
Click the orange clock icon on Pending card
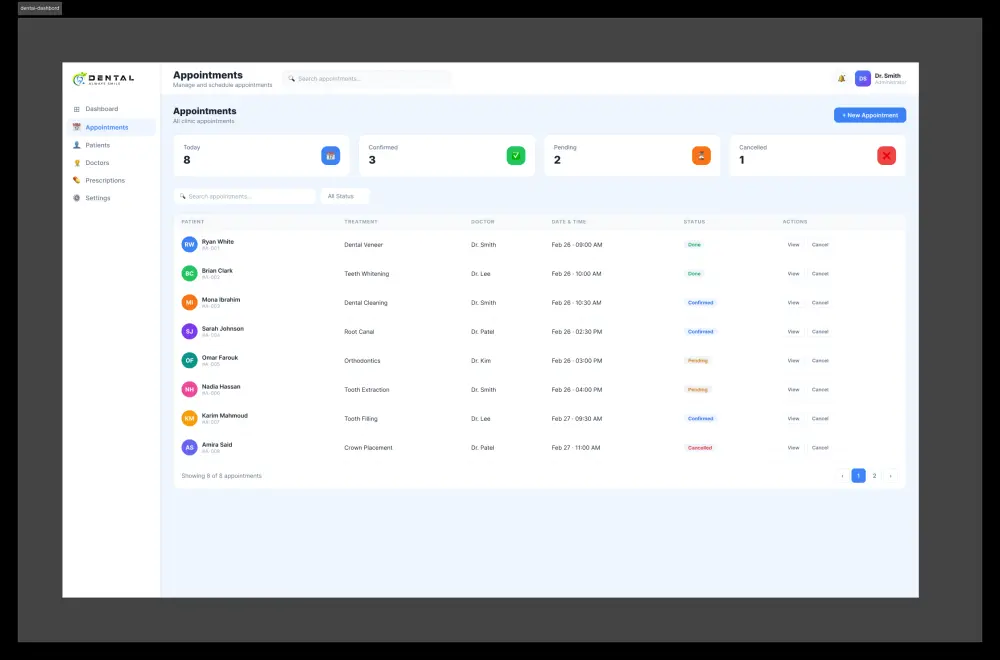tap(701, 155)
